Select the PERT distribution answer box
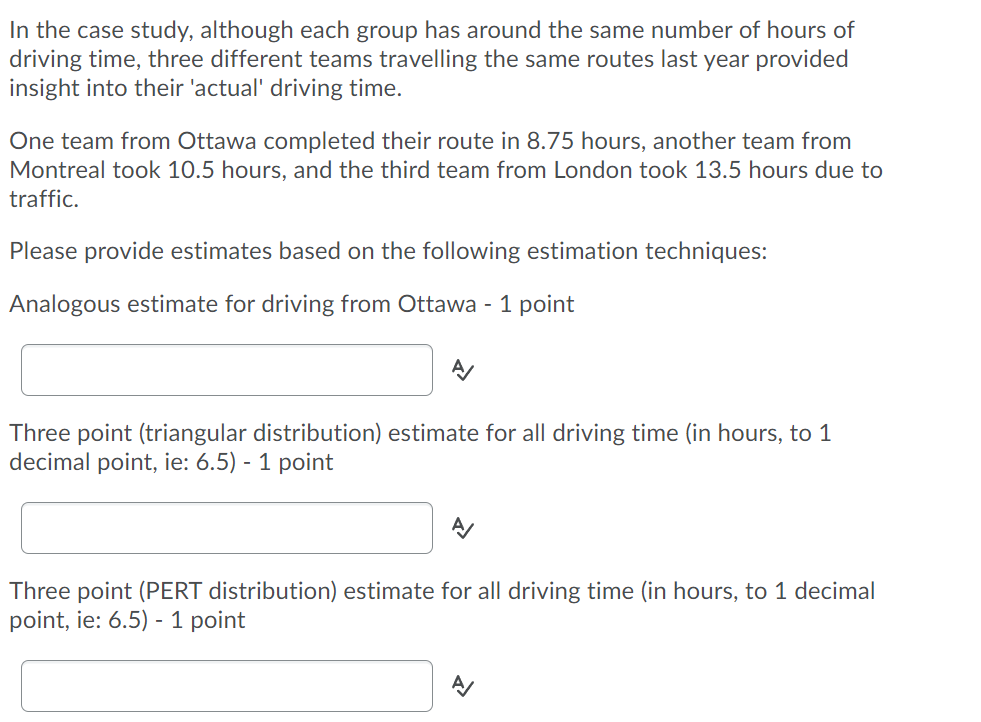Screen dimensions: 981x722 (225, 686)
